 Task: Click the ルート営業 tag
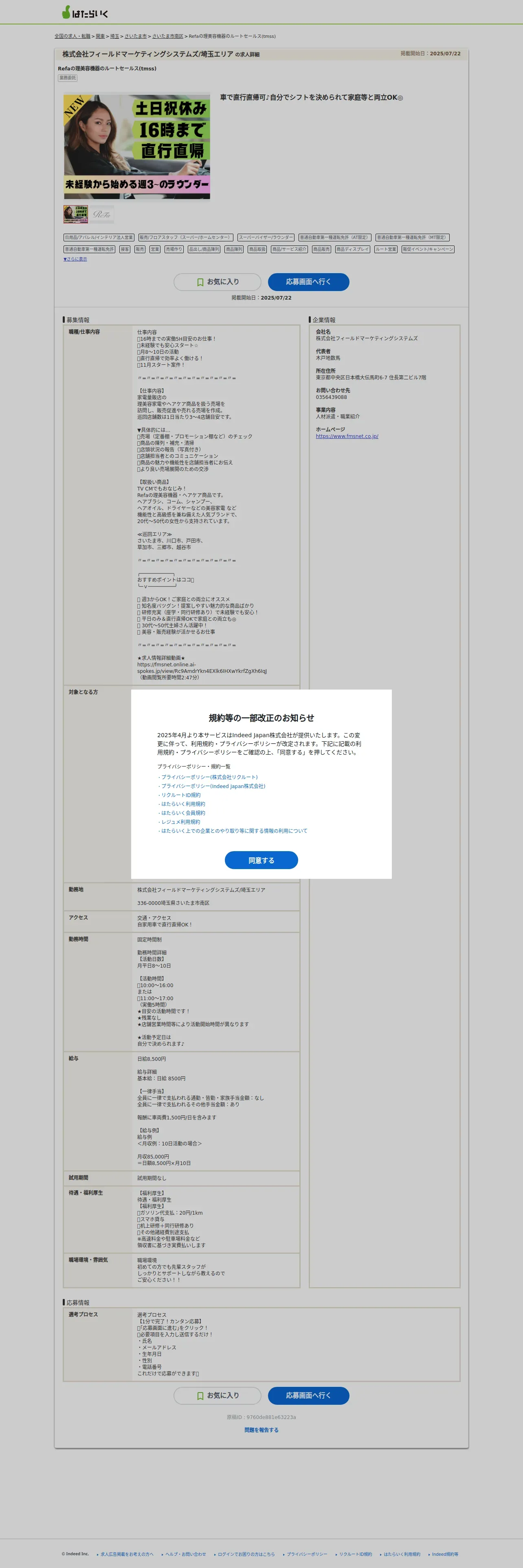click(385, 249)
